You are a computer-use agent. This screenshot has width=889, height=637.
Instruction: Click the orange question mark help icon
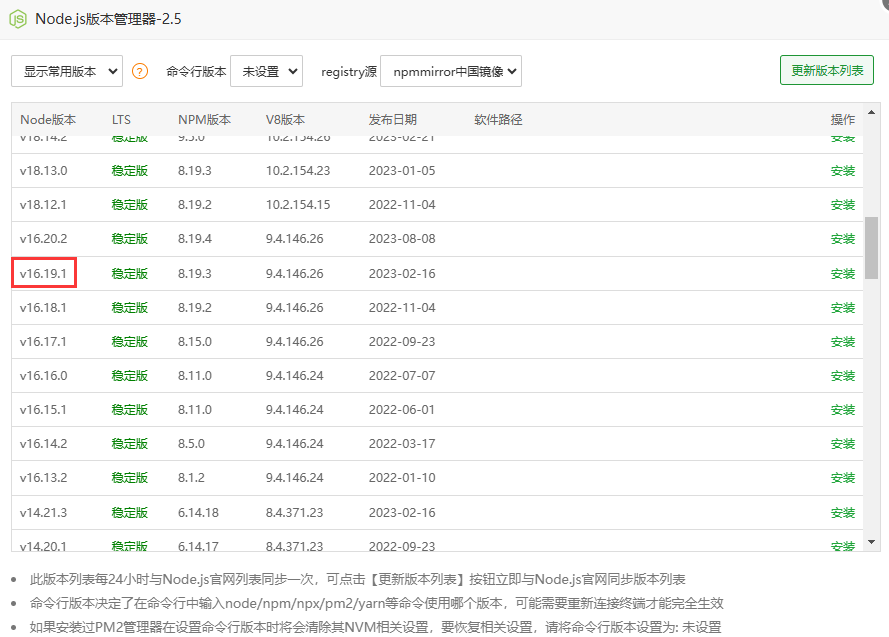click(x=139, y=71)
